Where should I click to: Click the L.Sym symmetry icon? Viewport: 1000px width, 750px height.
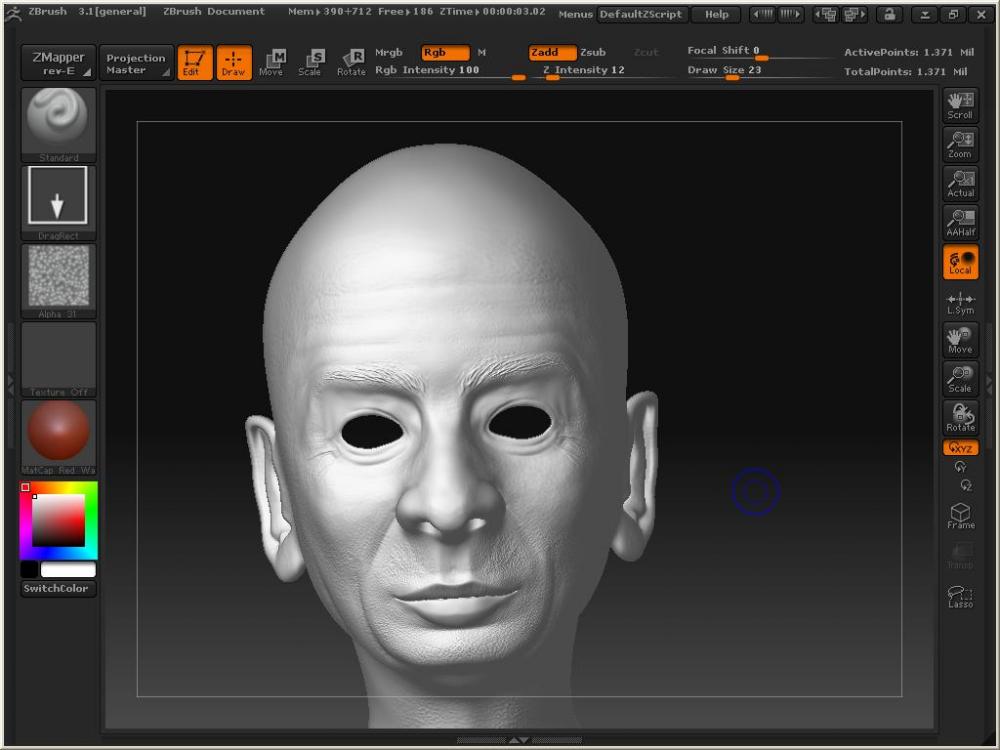point(960,302)
